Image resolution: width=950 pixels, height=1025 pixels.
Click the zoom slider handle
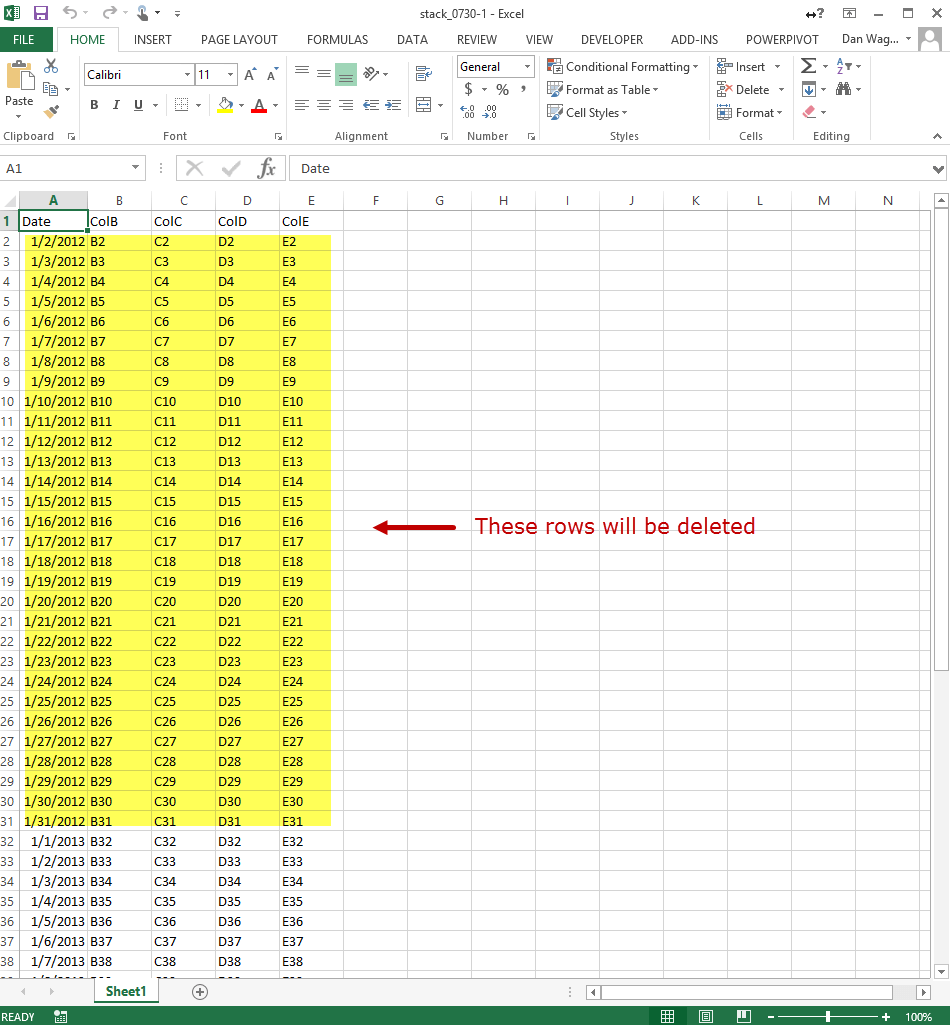coord(828,1017)
